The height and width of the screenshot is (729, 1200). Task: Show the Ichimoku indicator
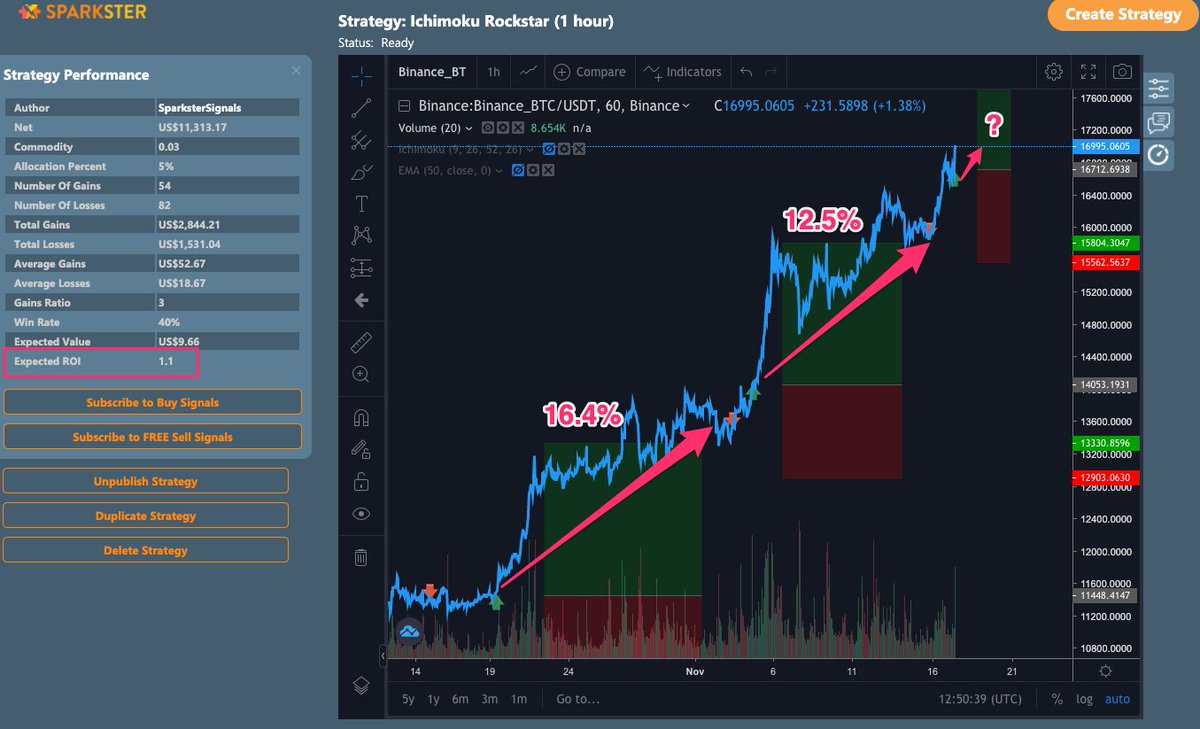548,149
